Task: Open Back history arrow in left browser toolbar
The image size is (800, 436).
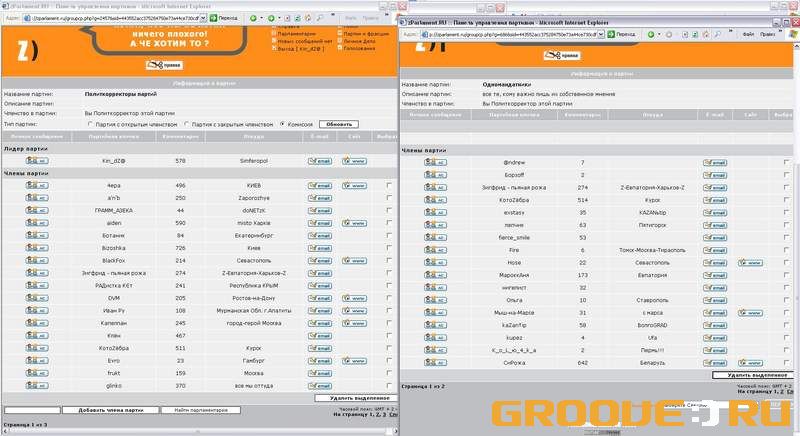Action: click(255, 18)
